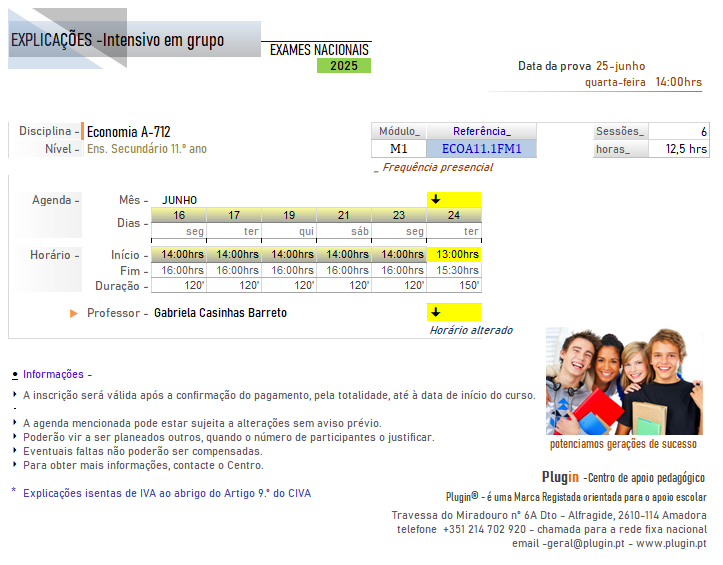Click the orange triangle next to Professor

coord(74,313)
